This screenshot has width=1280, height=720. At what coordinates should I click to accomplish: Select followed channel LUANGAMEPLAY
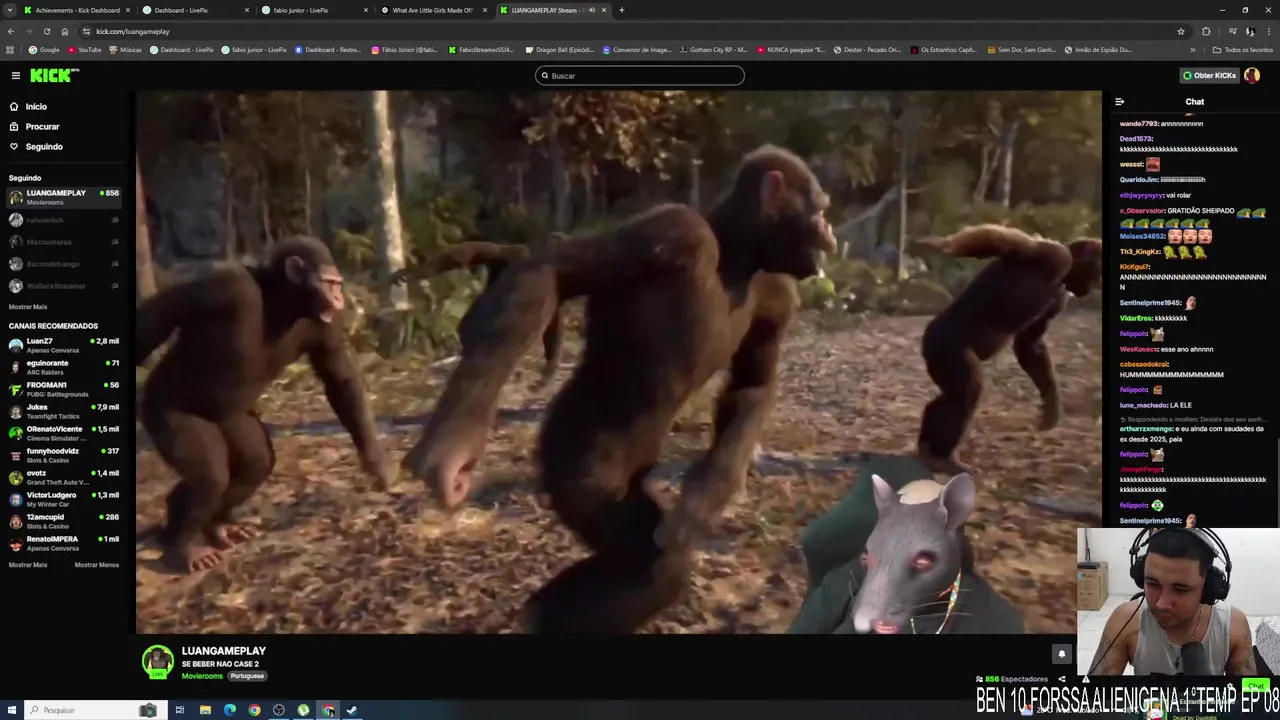point(64,196)
